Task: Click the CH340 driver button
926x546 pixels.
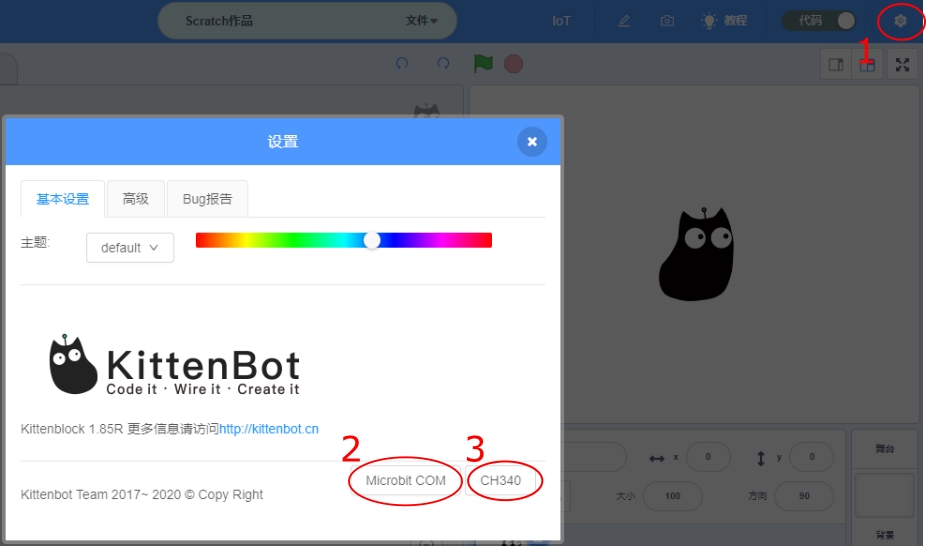Action: point(501,481)
